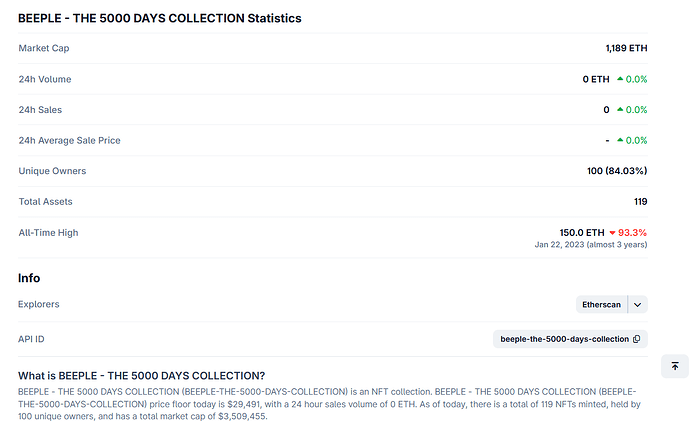Click the 1,189 ETH market cap value
Screen dimensions: 690x421
626,48
